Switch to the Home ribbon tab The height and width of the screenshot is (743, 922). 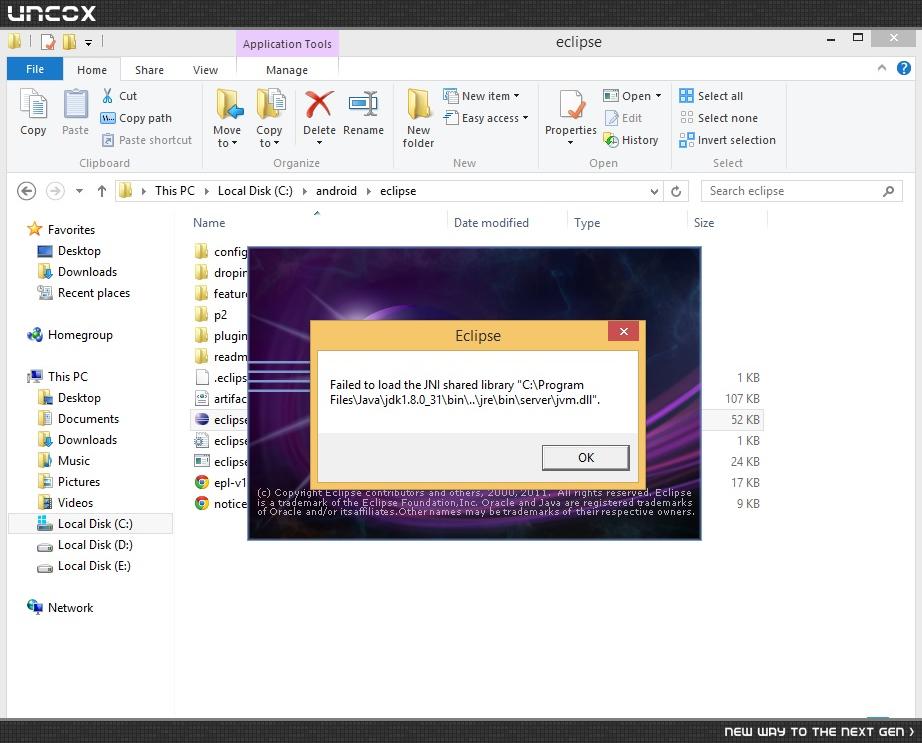(92, 70)
